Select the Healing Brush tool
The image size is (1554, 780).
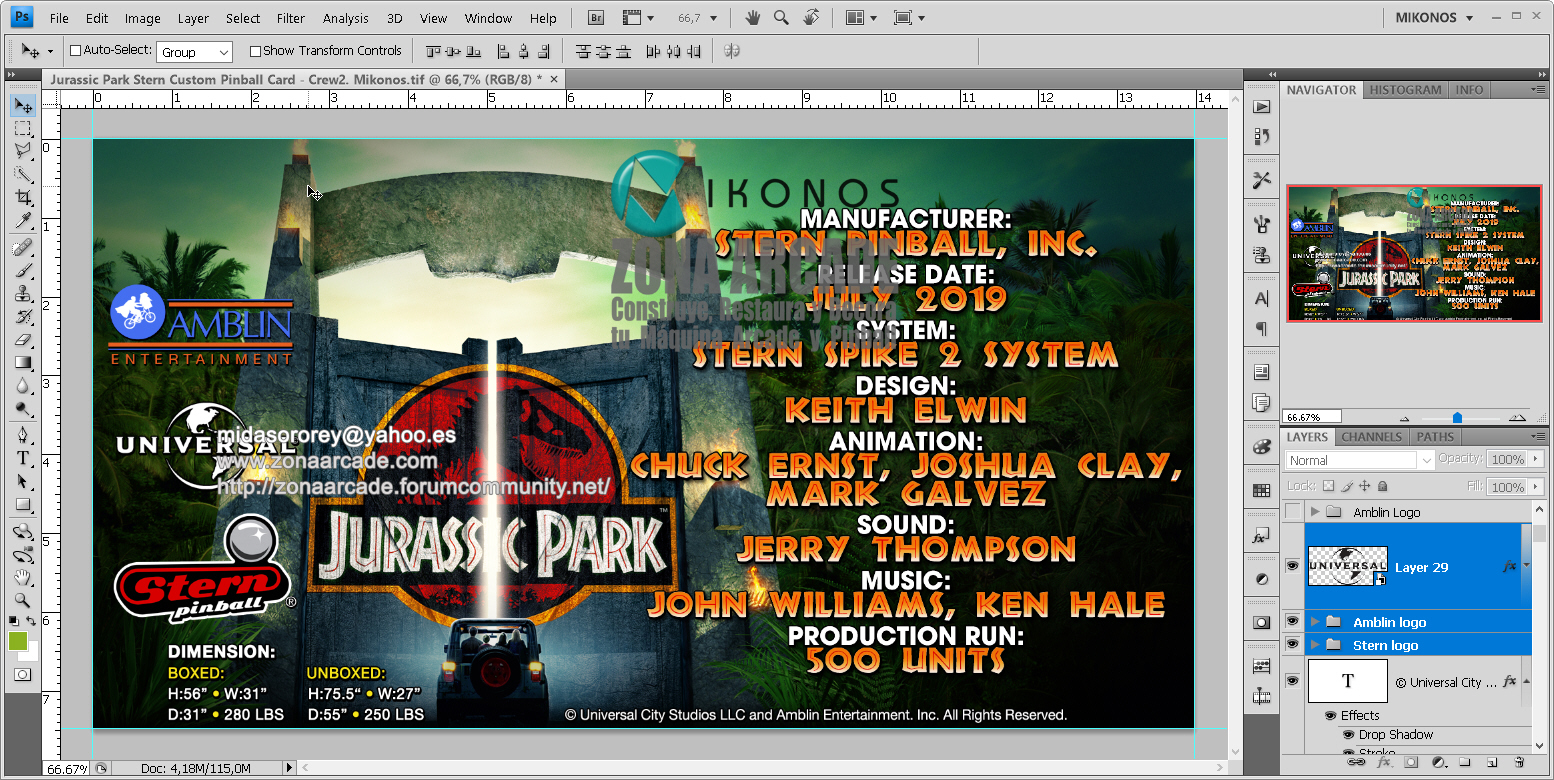[x=23, y=248]
